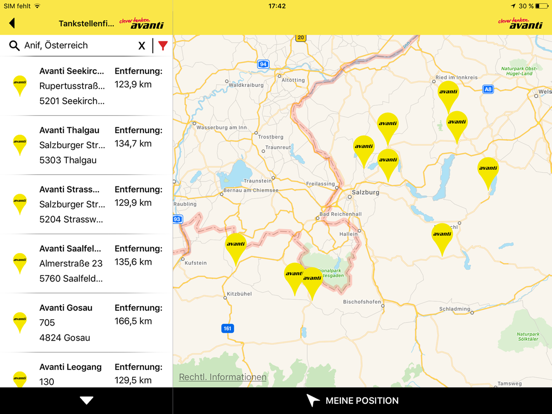The height and width of the screenshot is (414, 552).
Task: Tap the pin icon beside Avanti Gosau
Action: point(20,322)
